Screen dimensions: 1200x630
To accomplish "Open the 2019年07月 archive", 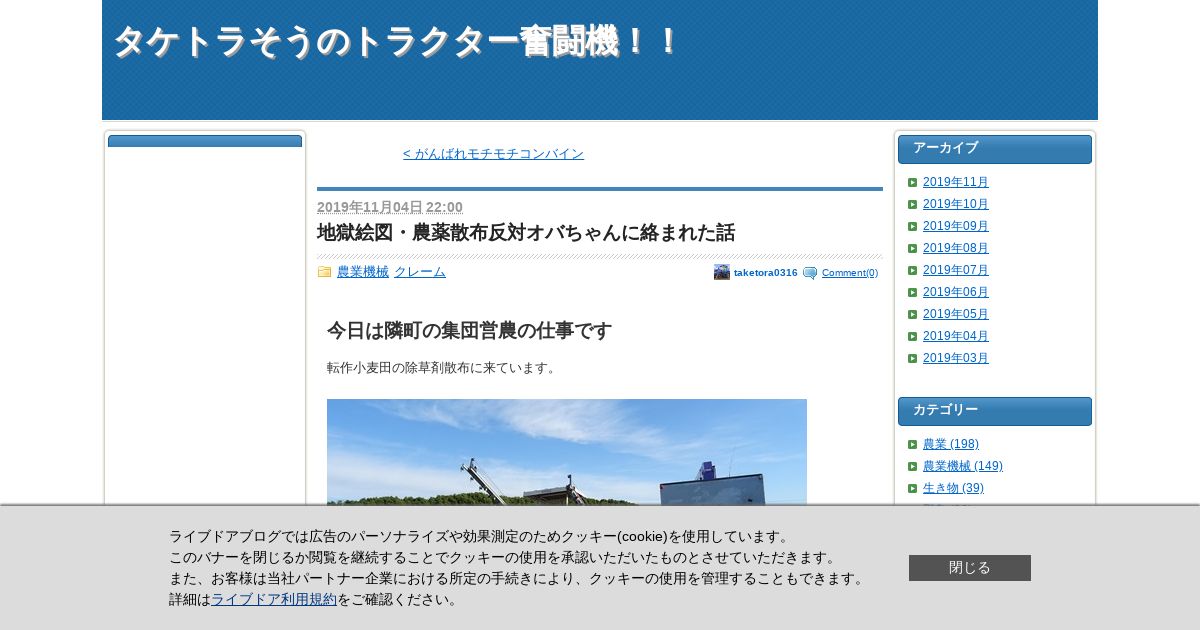I will tap(956, 270).
